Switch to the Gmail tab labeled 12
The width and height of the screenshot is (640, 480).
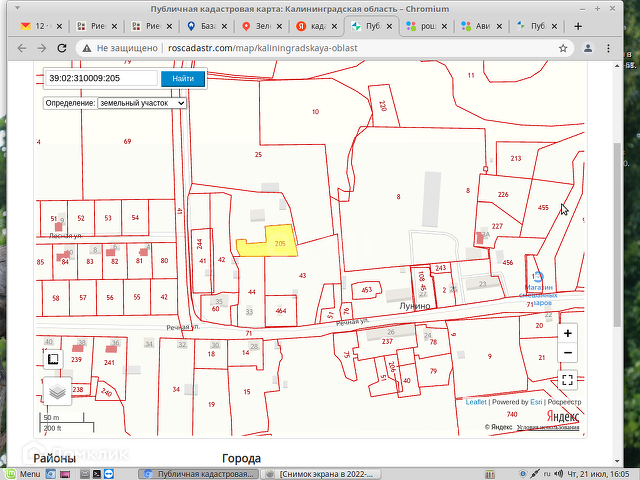tap(36, 25)
